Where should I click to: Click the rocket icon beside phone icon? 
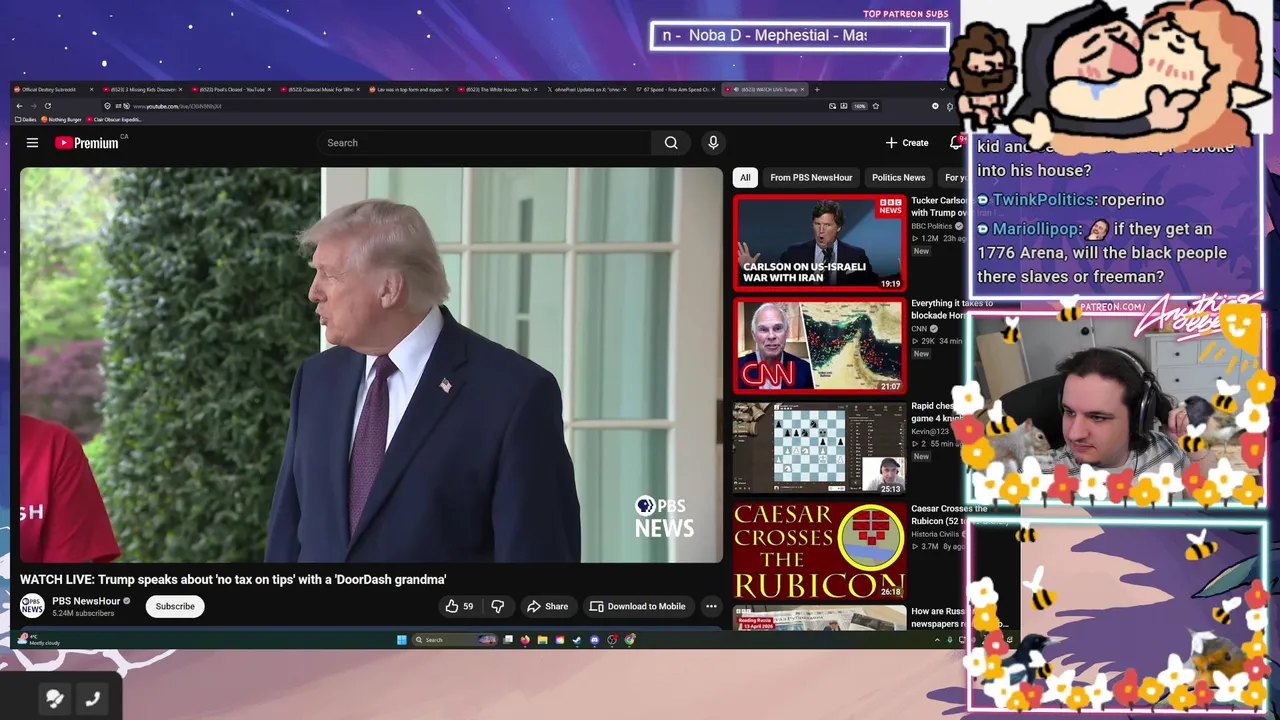55,699
